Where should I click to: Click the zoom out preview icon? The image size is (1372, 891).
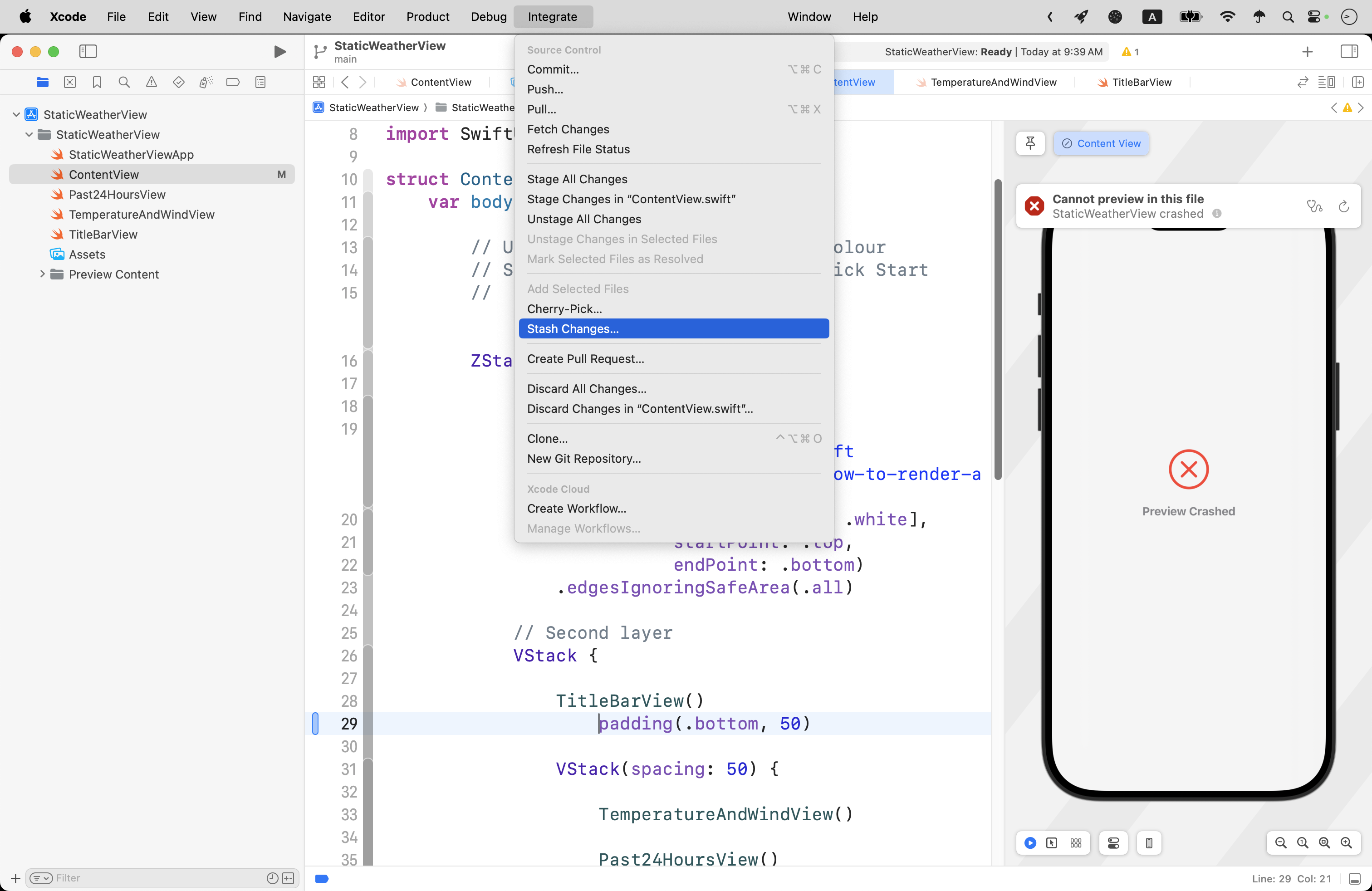click(1280, 843)
